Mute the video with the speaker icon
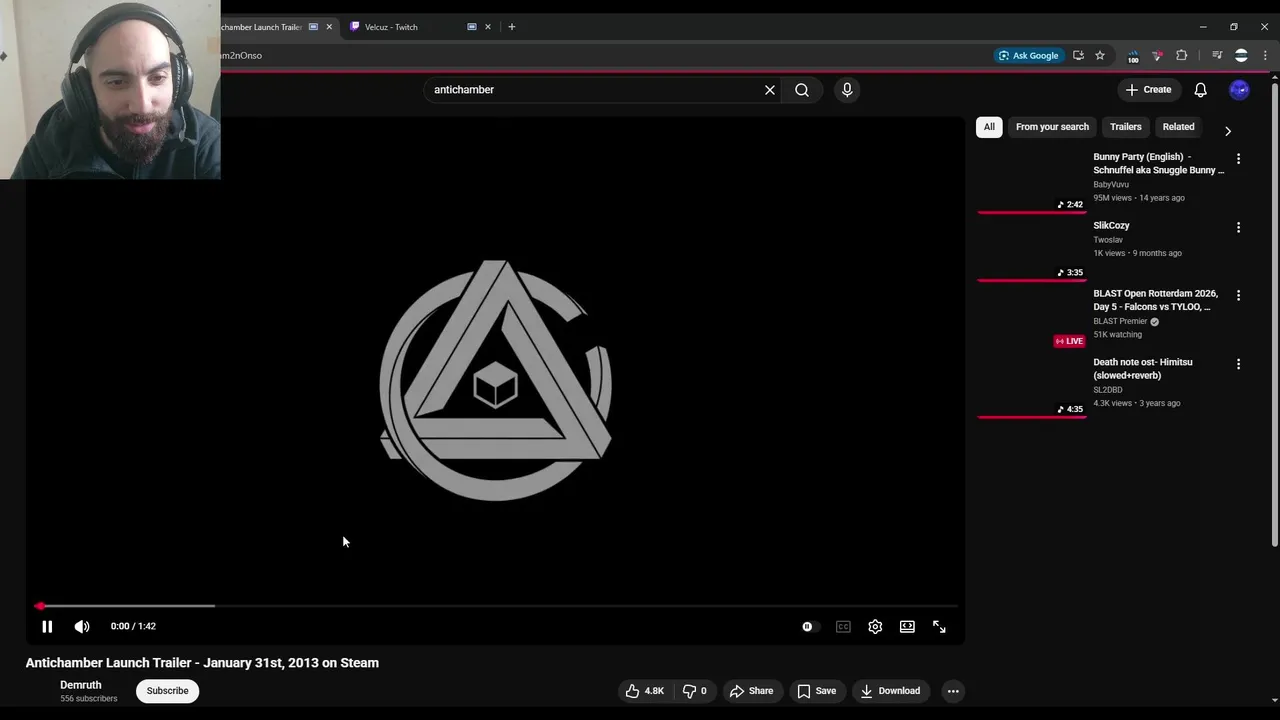The image size is (1280, 720). [x=82, y=626]
